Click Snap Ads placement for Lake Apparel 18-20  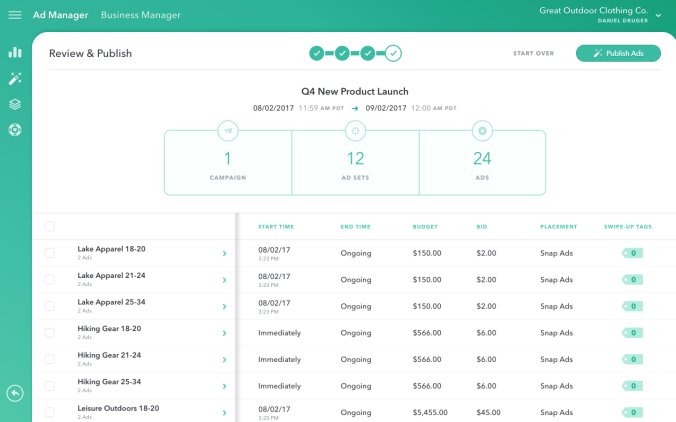click(x=557, y=253)
